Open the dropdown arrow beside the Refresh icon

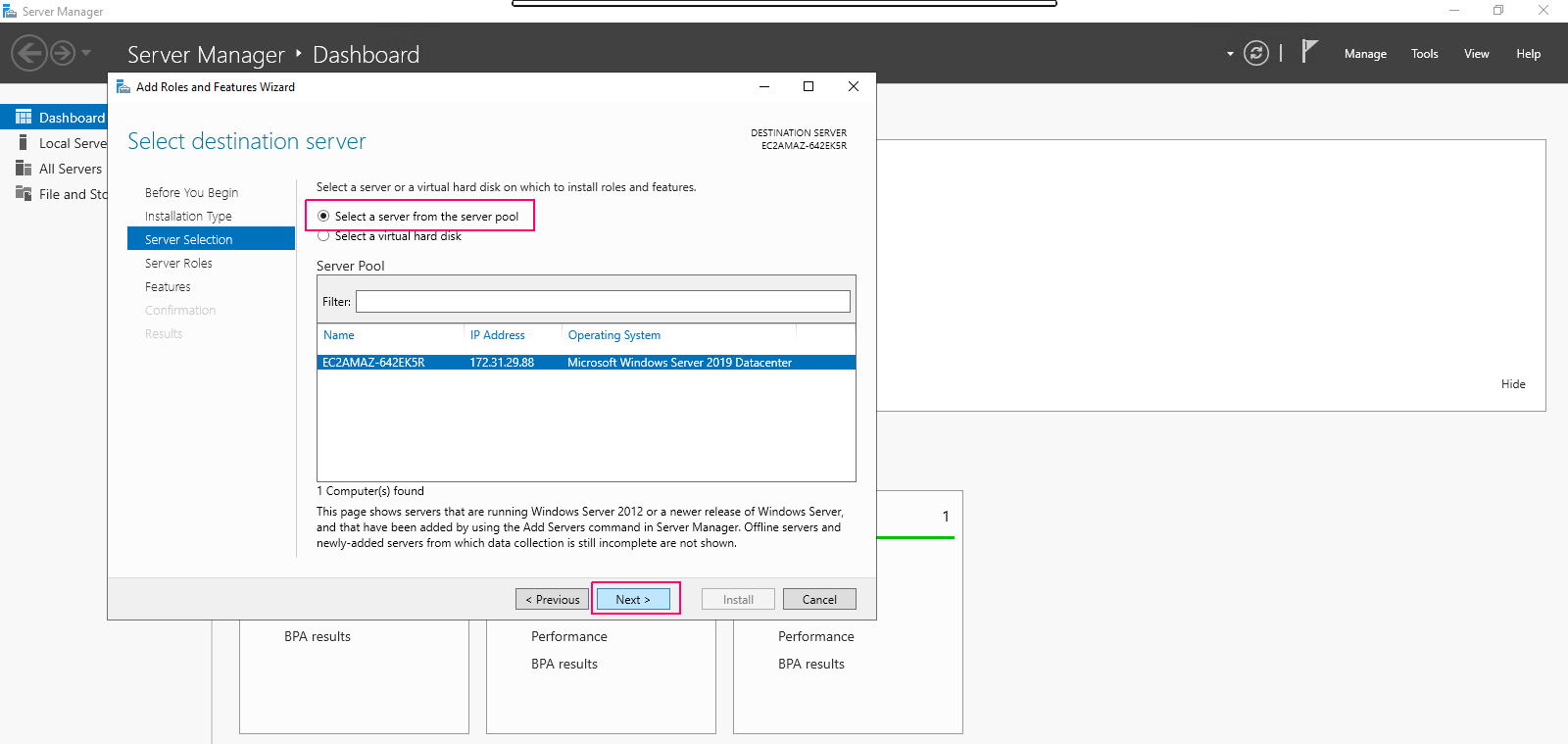(x=1230, y=54)
